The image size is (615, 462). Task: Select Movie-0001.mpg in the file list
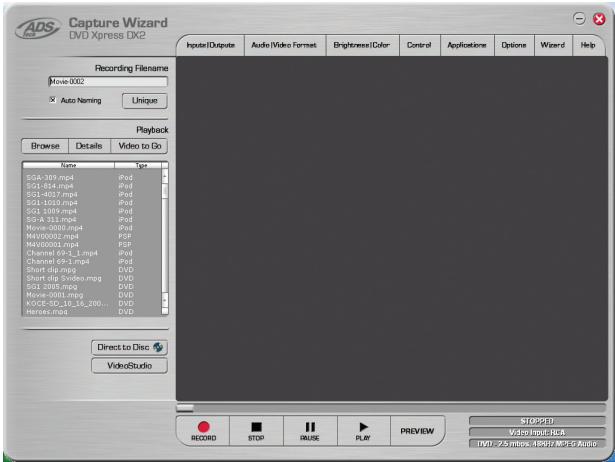click(92, 295)
